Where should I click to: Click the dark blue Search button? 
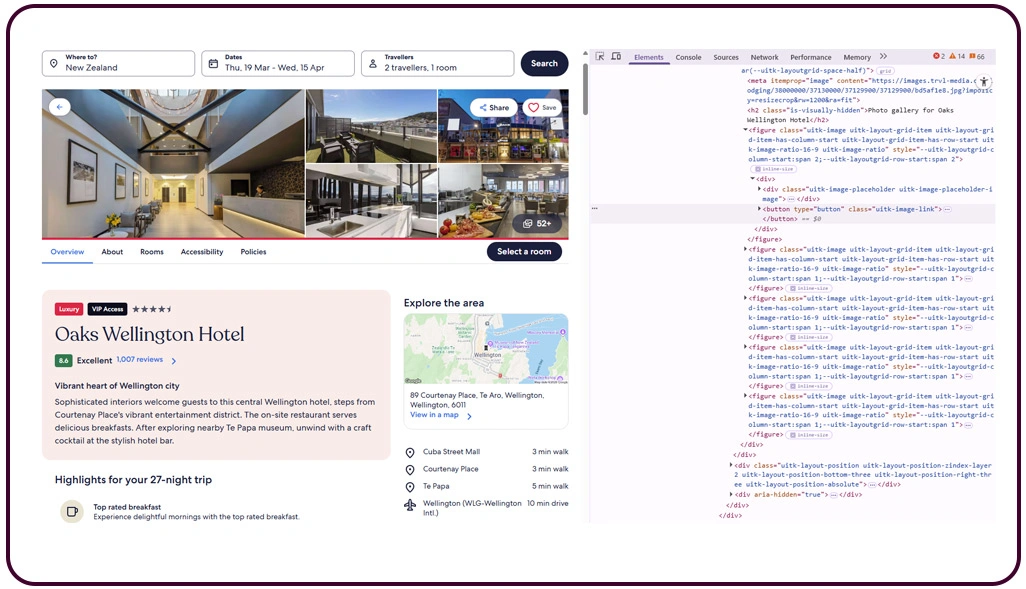click(544, 63)
